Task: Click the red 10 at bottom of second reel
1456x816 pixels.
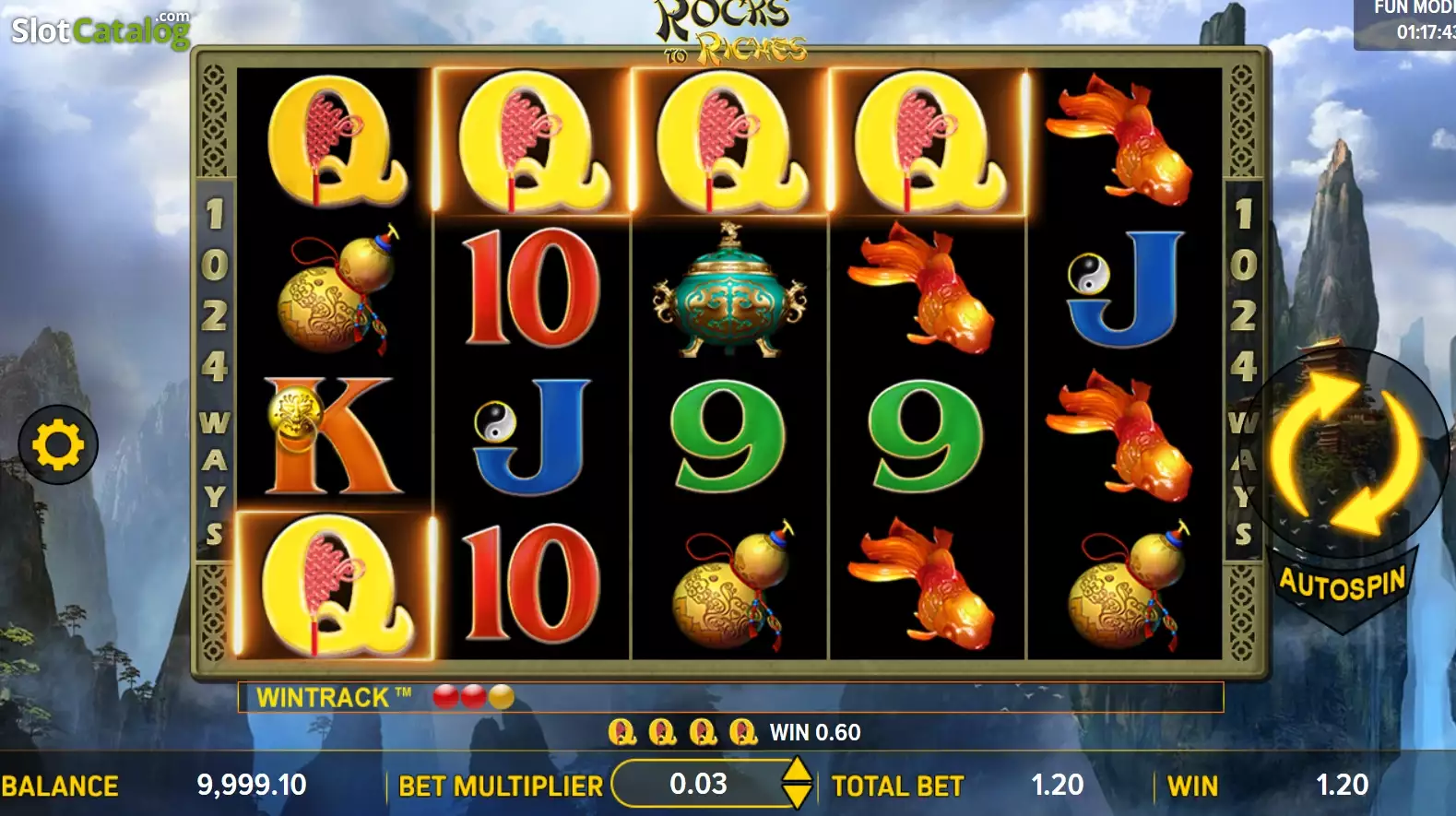Action: click(x=532, y=584)
